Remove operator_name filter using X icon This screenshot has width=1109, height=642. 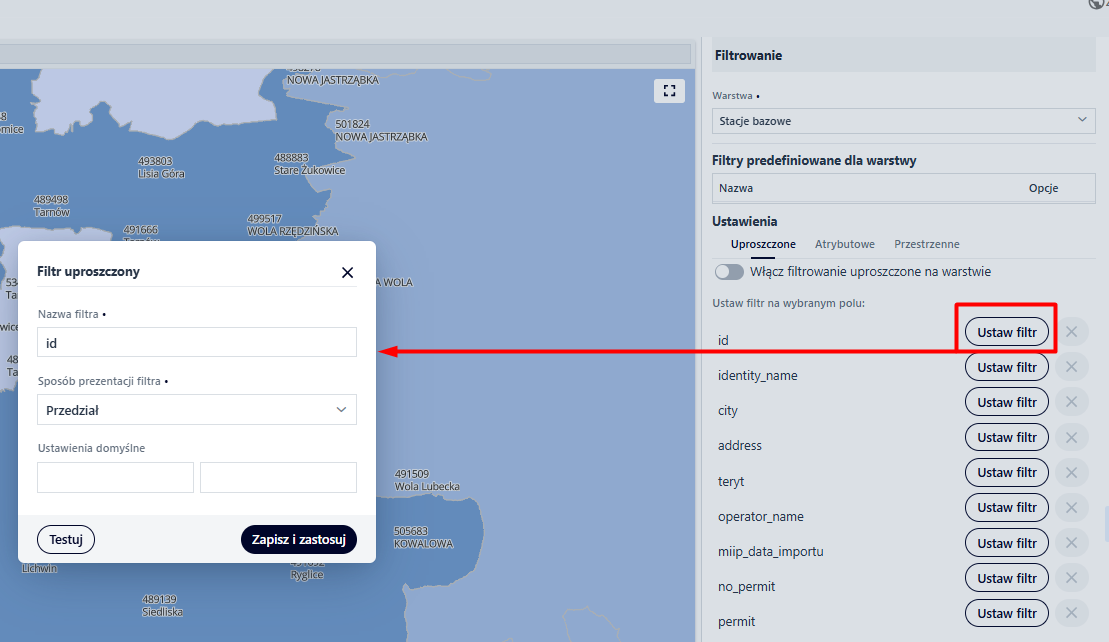click(1071, 508)
